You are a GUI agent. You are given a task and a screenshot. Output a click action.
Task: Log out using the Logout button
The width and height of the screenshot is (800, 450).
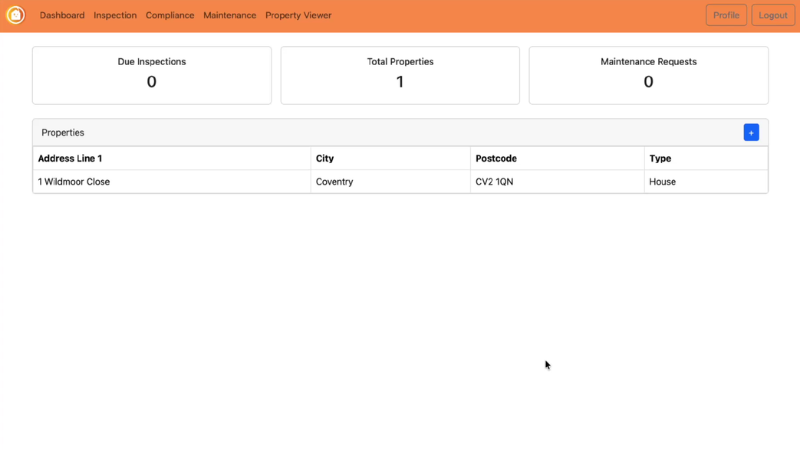click(x=772, y=15)
